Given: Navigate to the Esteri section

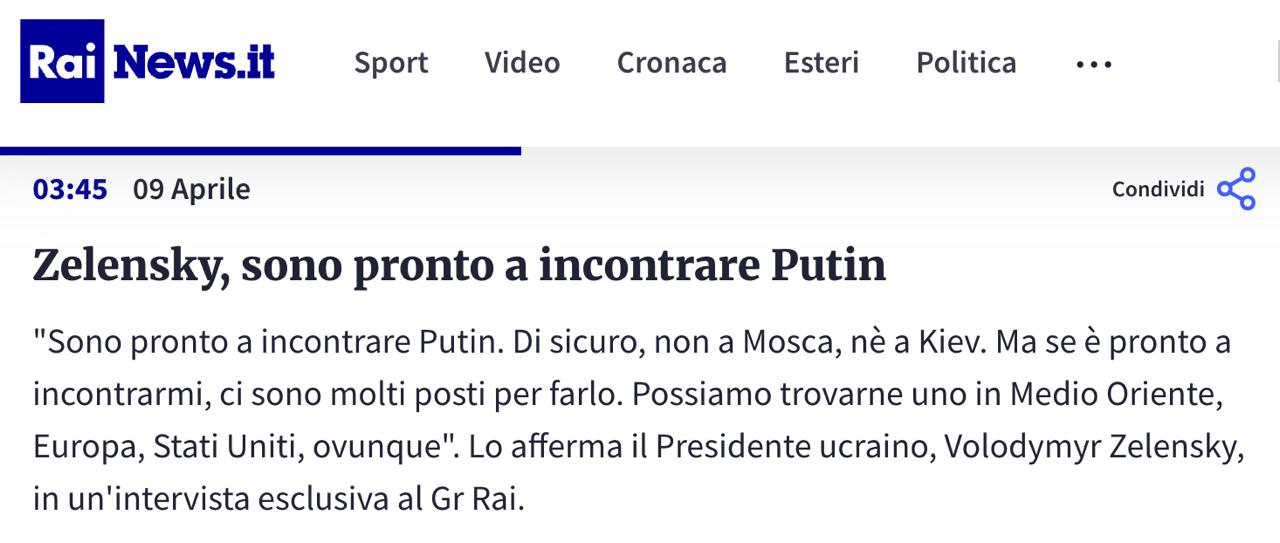Looking at the screenshot, I should (x=821, y=63).
